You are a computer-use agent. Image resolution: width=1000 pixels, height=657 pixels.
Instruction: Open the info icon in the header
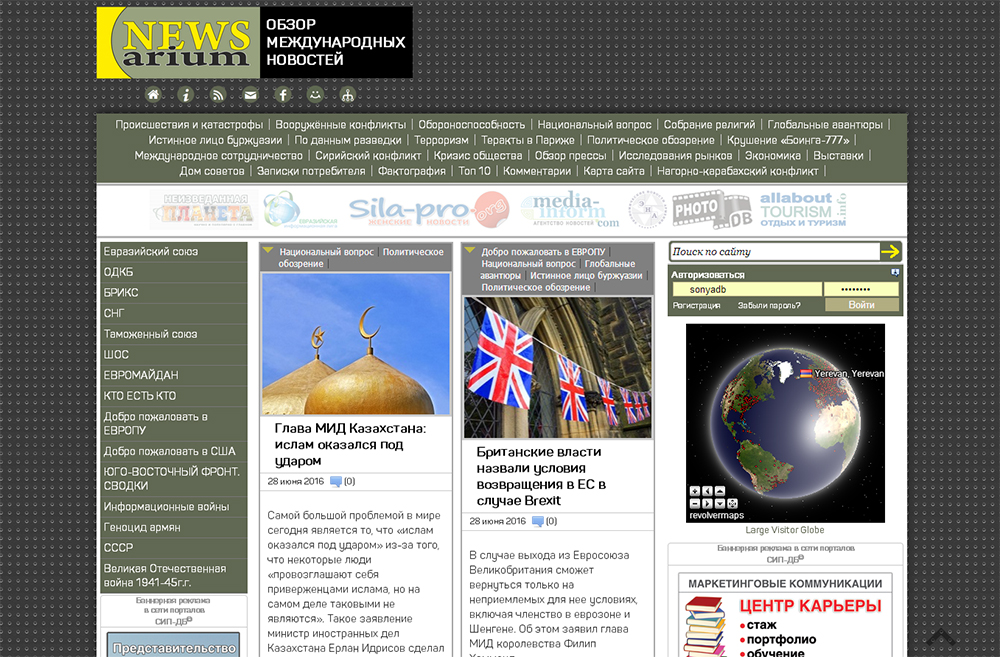pos(185,95)
